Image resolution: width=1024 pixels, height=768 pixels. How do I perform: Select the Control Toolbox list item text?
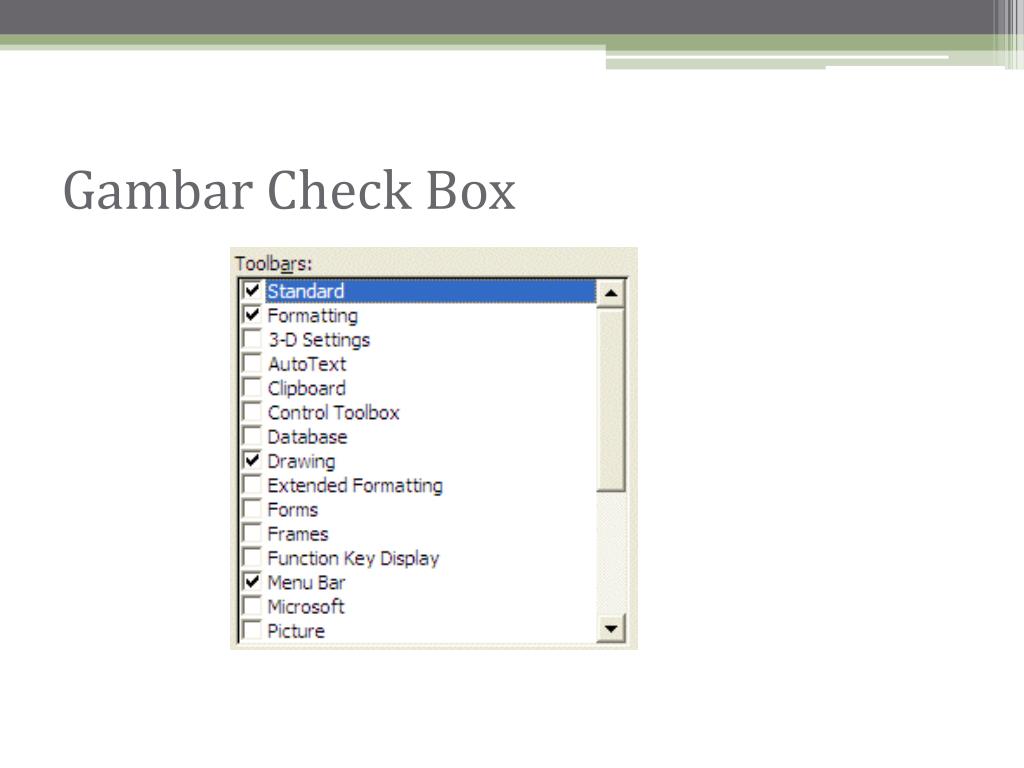[334, 413]
